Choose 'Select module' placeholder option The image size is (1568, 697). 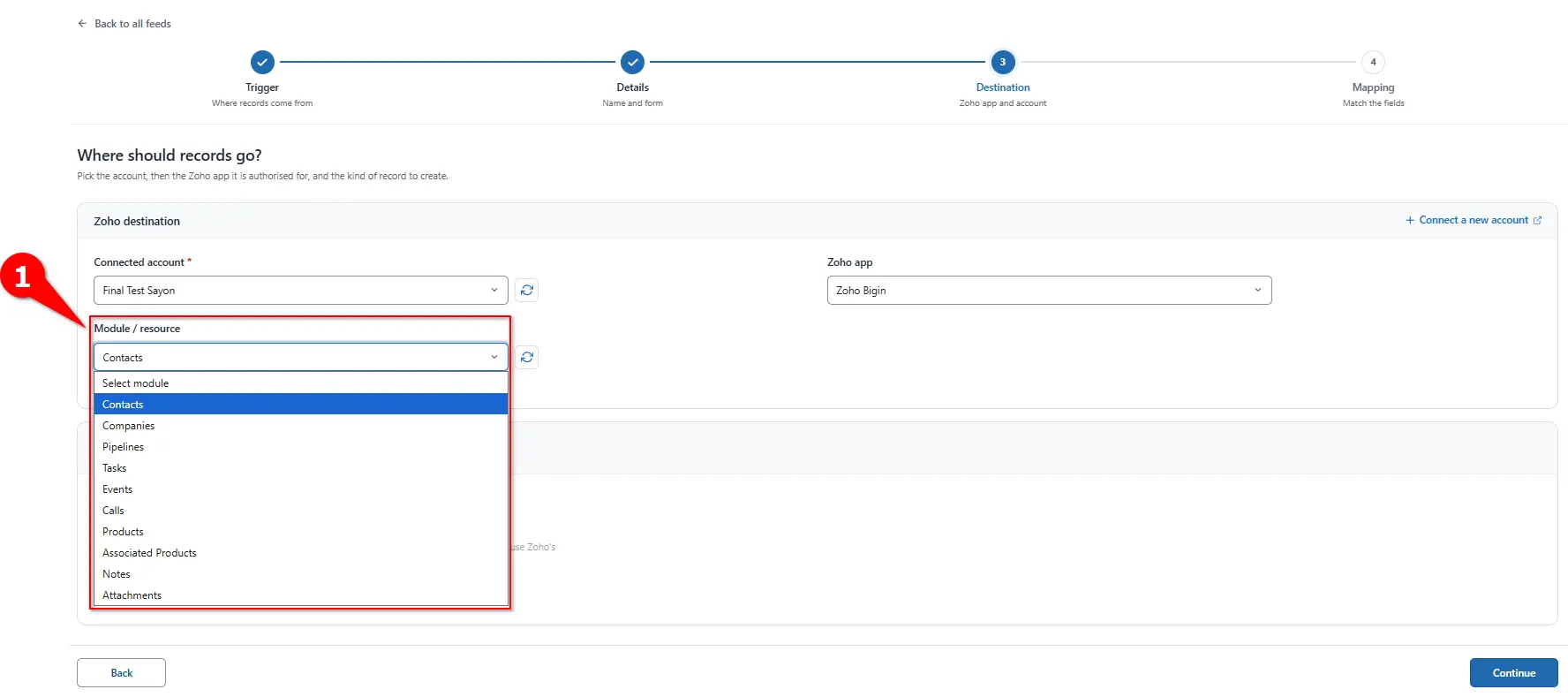(x=301, y=383)
